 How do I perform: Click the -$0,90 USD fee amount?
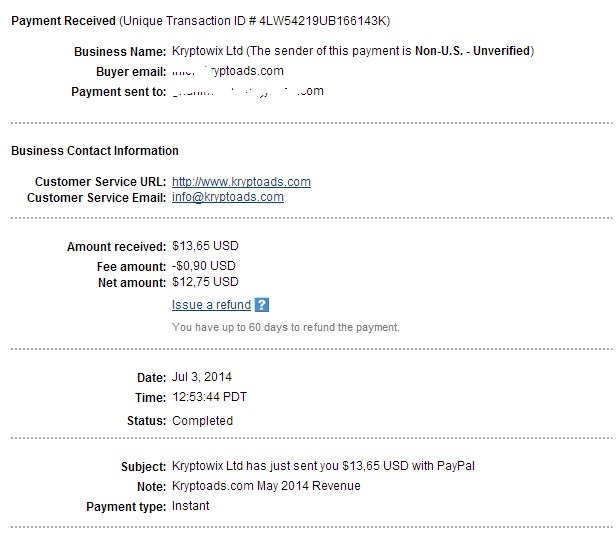(204, 266)
